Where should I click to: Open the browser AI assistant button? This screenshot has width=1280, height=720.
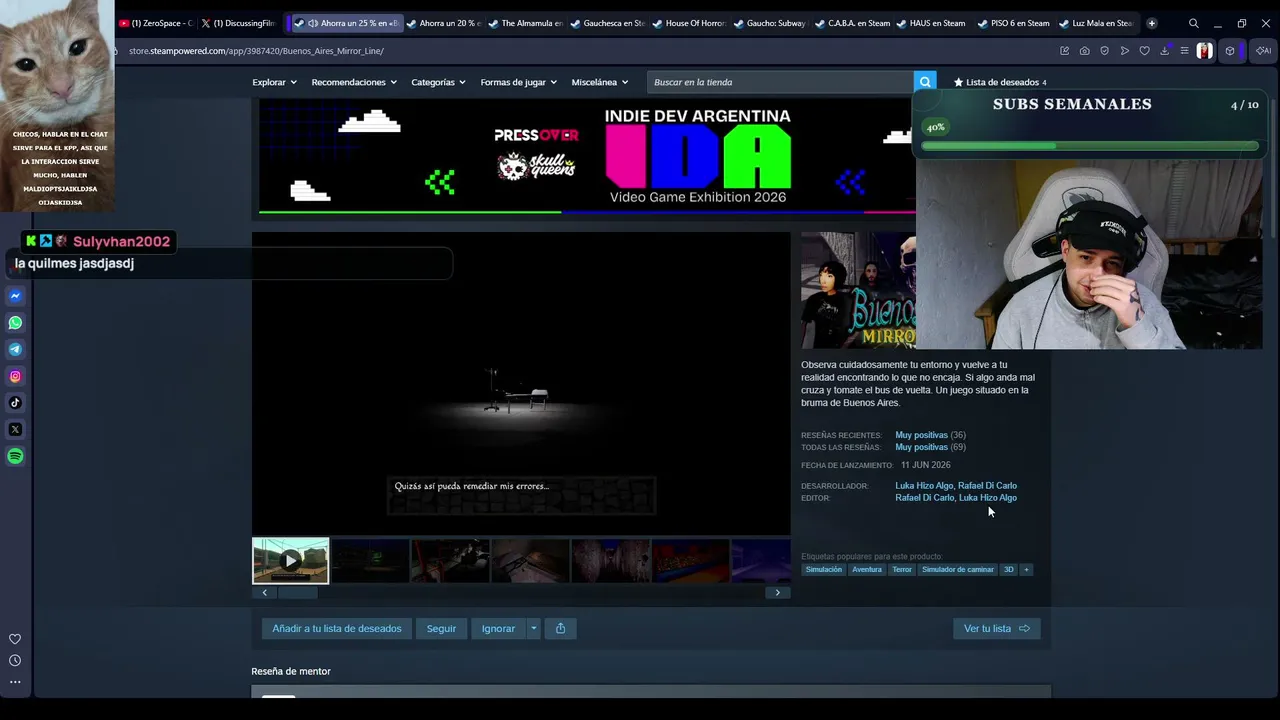[x=1263, y=51]
